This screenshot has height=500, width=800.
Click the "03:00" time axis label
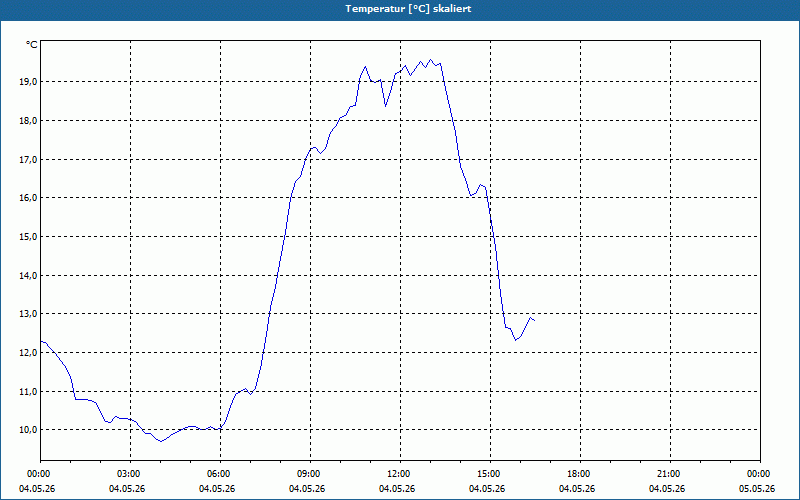click(x=129, y=474)
